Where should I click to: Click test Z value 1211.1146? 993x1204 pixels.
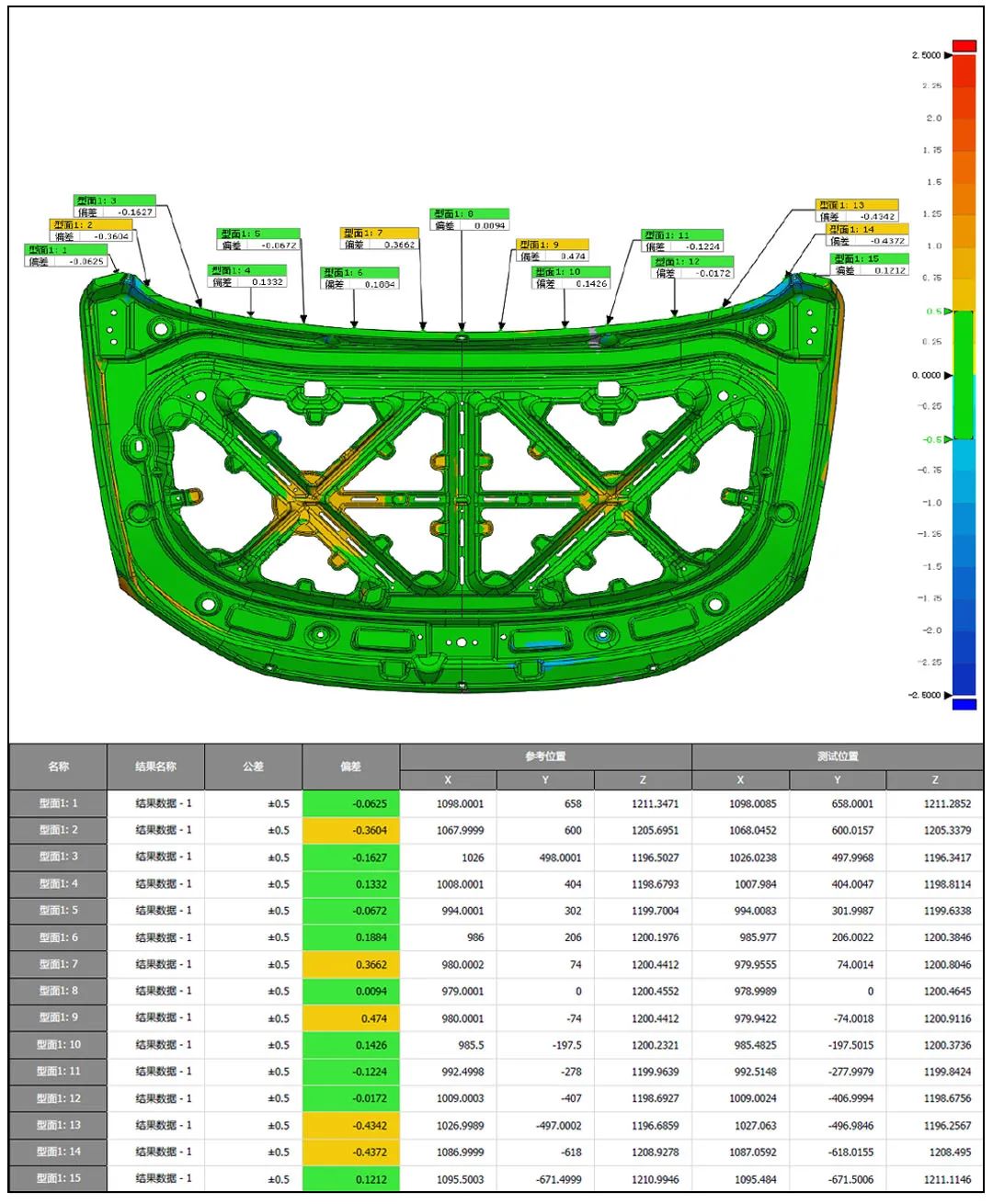(947, 1178)
